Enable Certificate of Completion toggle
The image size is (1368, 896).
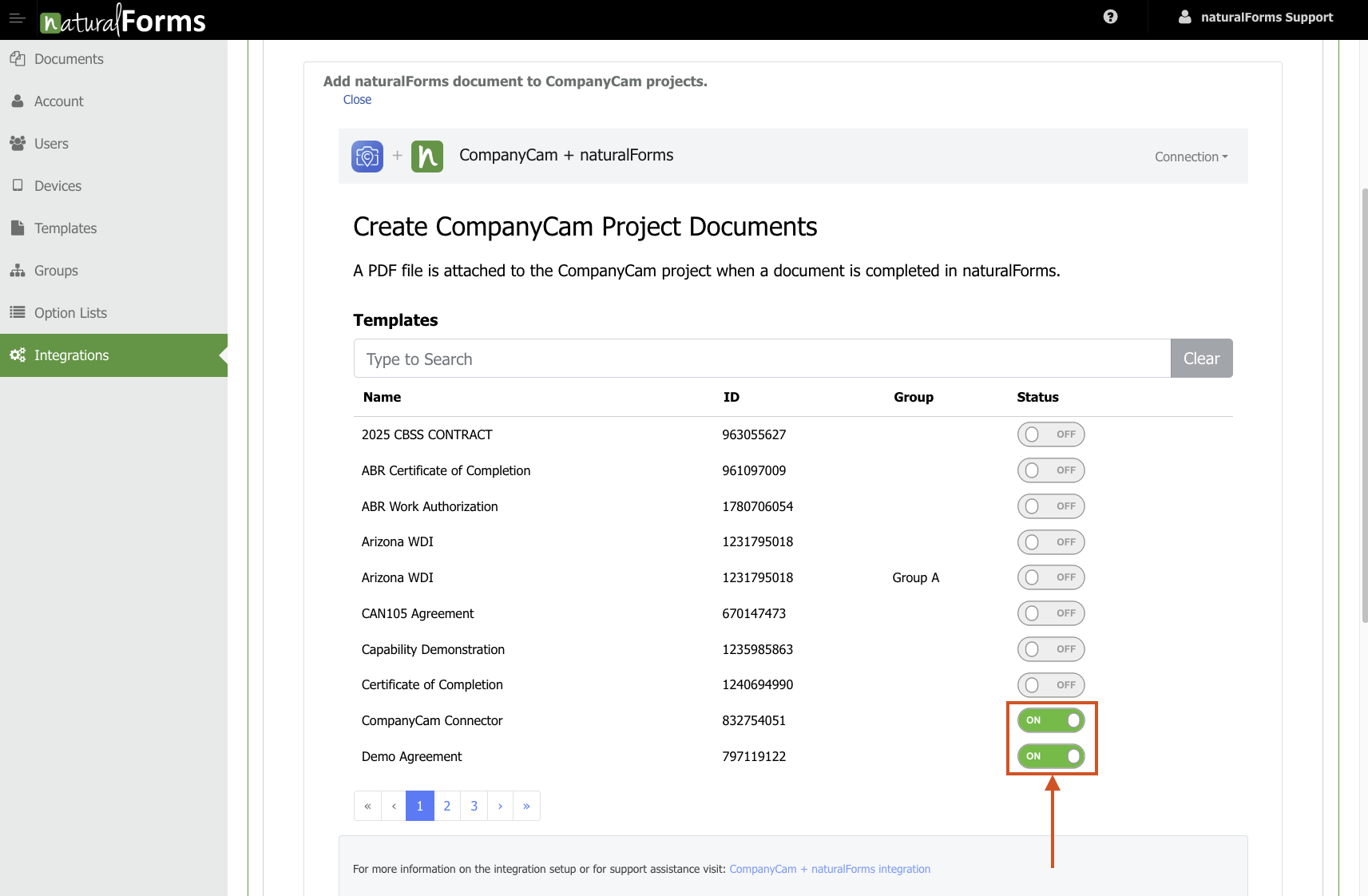point(1051,685)
